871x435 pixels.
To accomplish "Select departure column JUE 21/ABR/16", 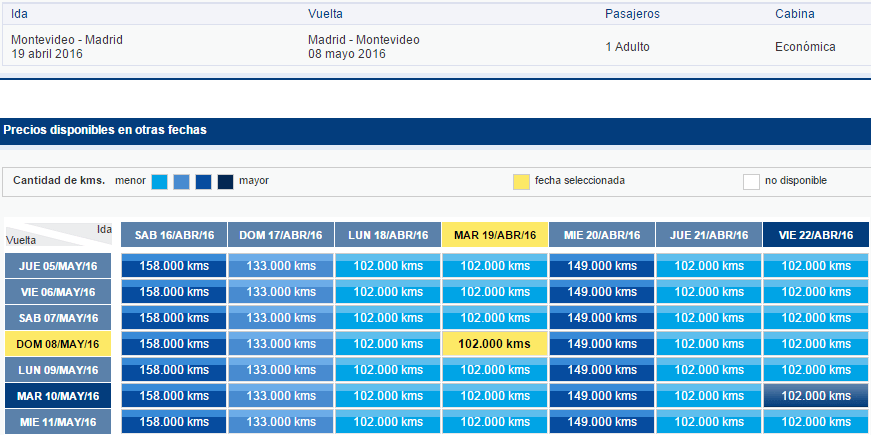I will tap(709, 235).
